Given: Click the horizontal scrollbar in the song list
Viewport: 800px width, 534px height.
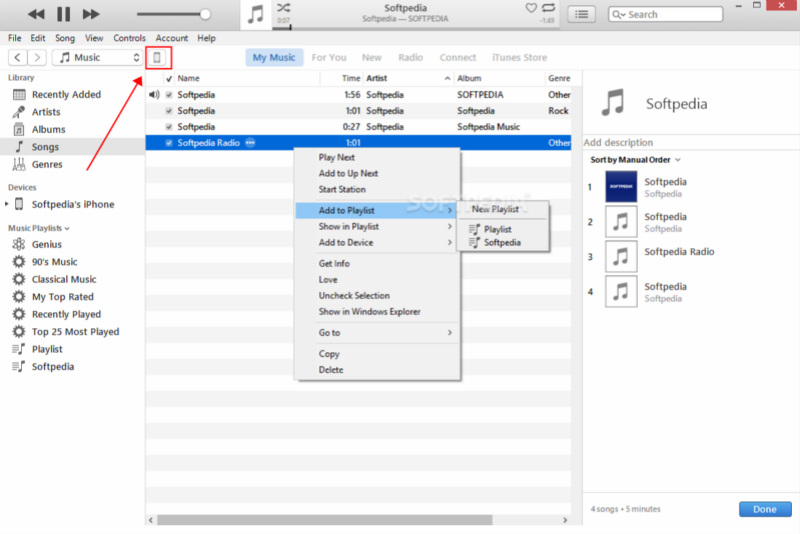Looking at the screenshot, I should pyautogui.click(x=324, y=520).
